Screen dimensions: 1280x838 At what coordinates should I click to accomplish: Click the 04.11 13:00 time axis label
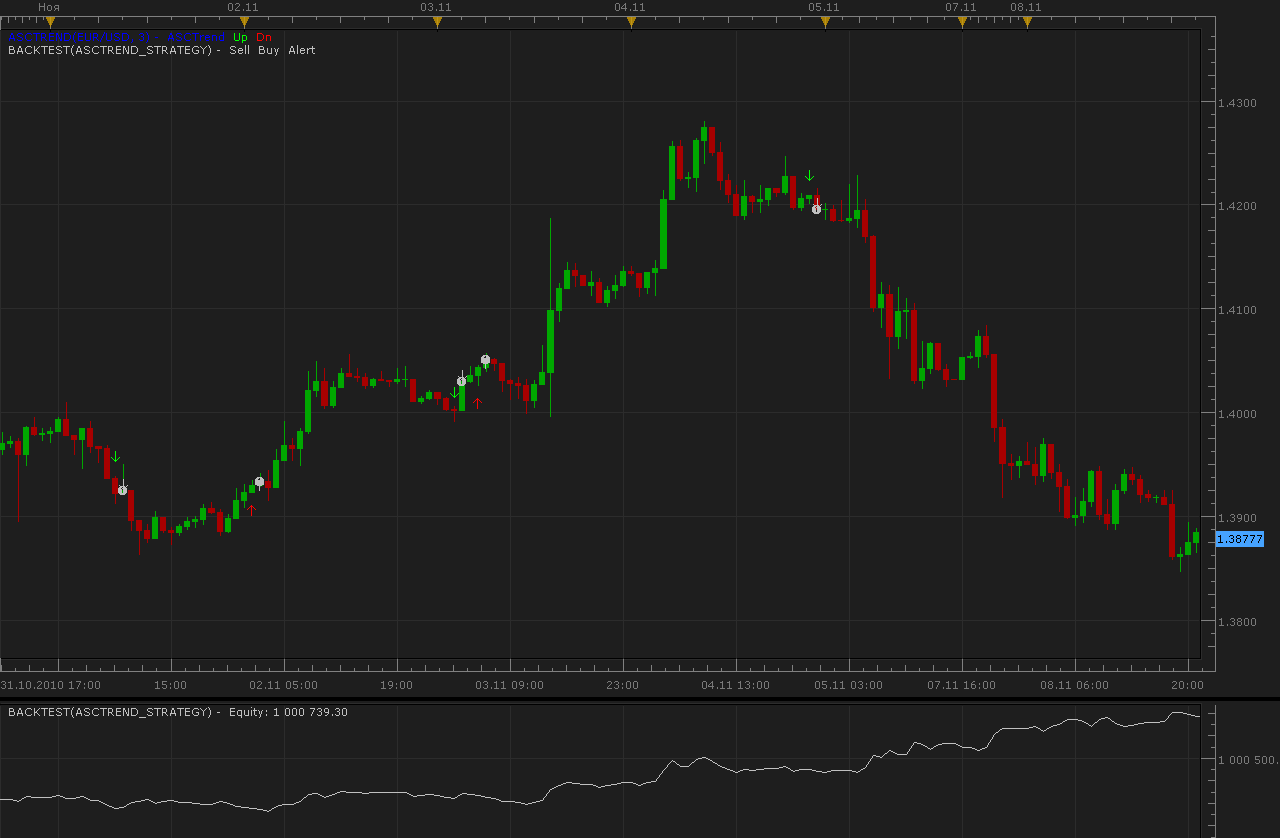pos(736,685)
